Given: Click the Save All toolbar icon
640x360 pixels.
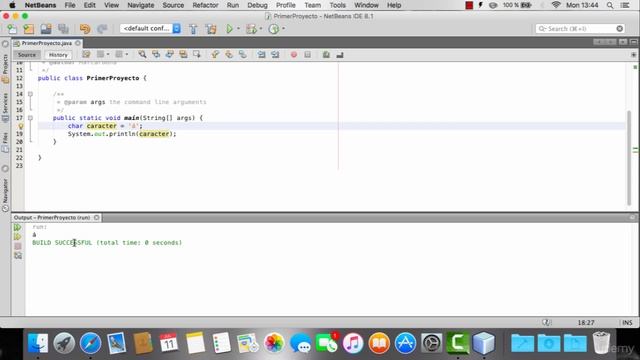Looking at the screenshot, I should click(x=63, y=29).
